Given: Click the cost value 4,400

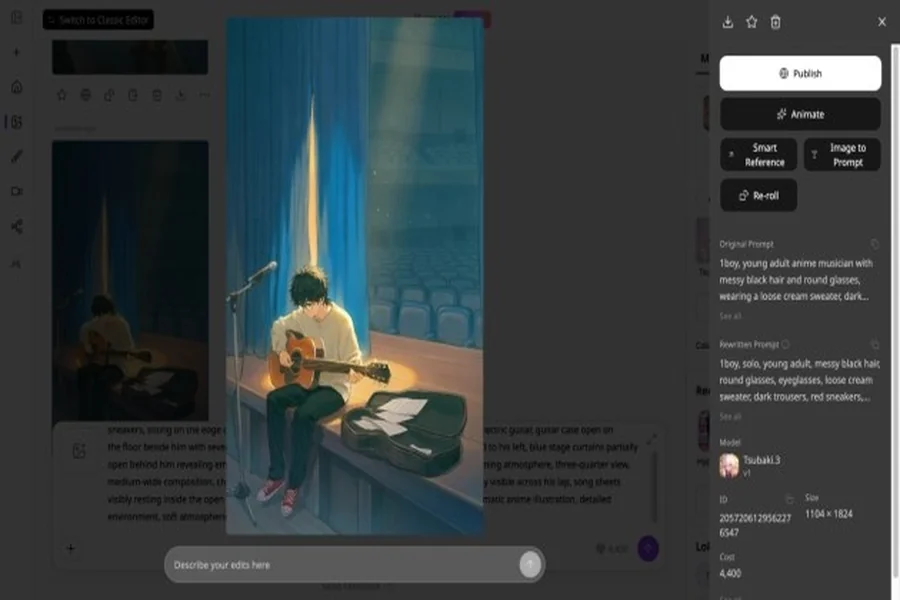Looking at the screenshot, I should (x=730, y=573).
